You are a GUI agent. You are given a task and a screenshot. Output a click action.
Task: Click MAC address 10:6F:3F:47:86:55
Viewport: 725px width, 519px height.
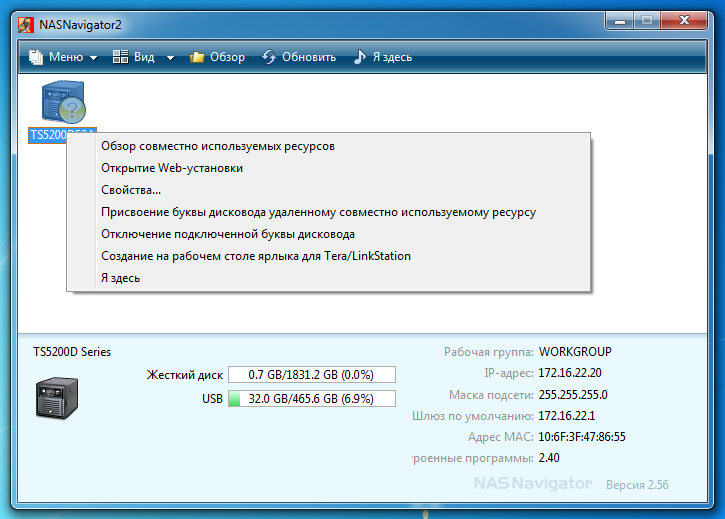582,437
